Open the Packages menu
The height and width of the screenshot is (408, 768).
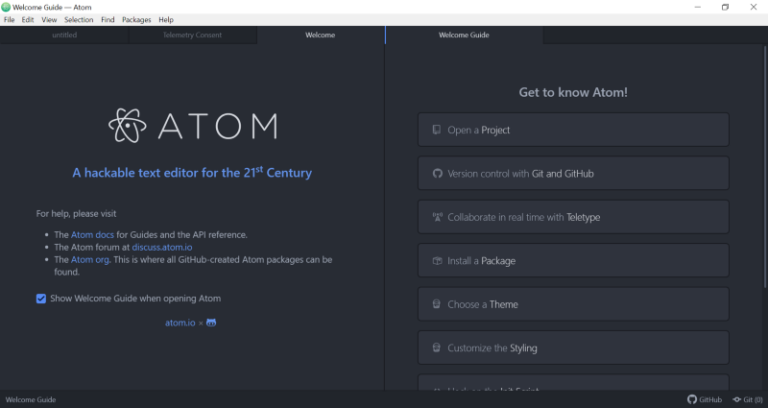coord(137,20)
